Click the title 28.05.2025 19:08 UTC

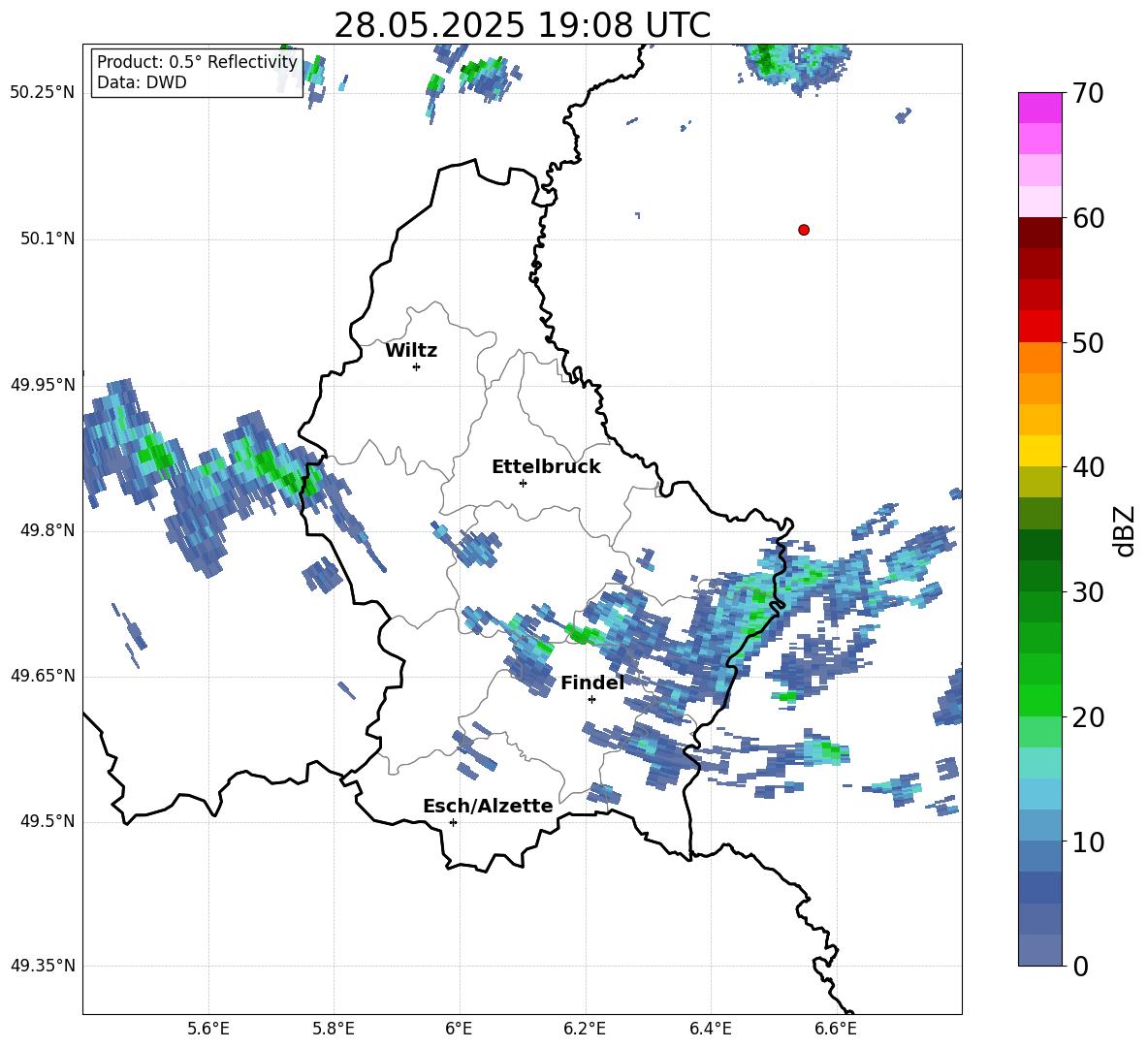(522, 25)
